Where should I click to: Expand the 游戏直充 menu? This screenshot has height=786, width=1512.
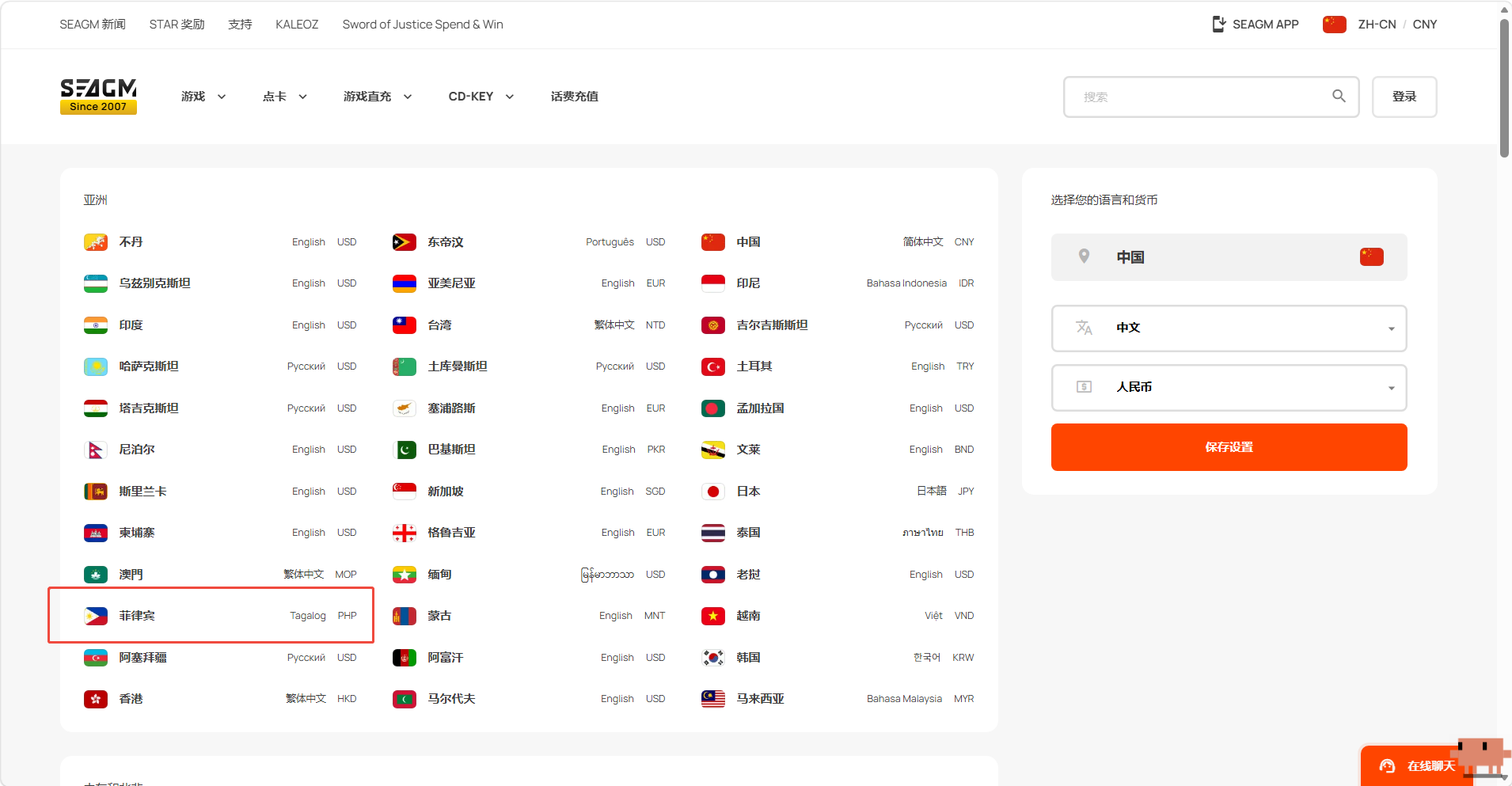tap(378, 97)
